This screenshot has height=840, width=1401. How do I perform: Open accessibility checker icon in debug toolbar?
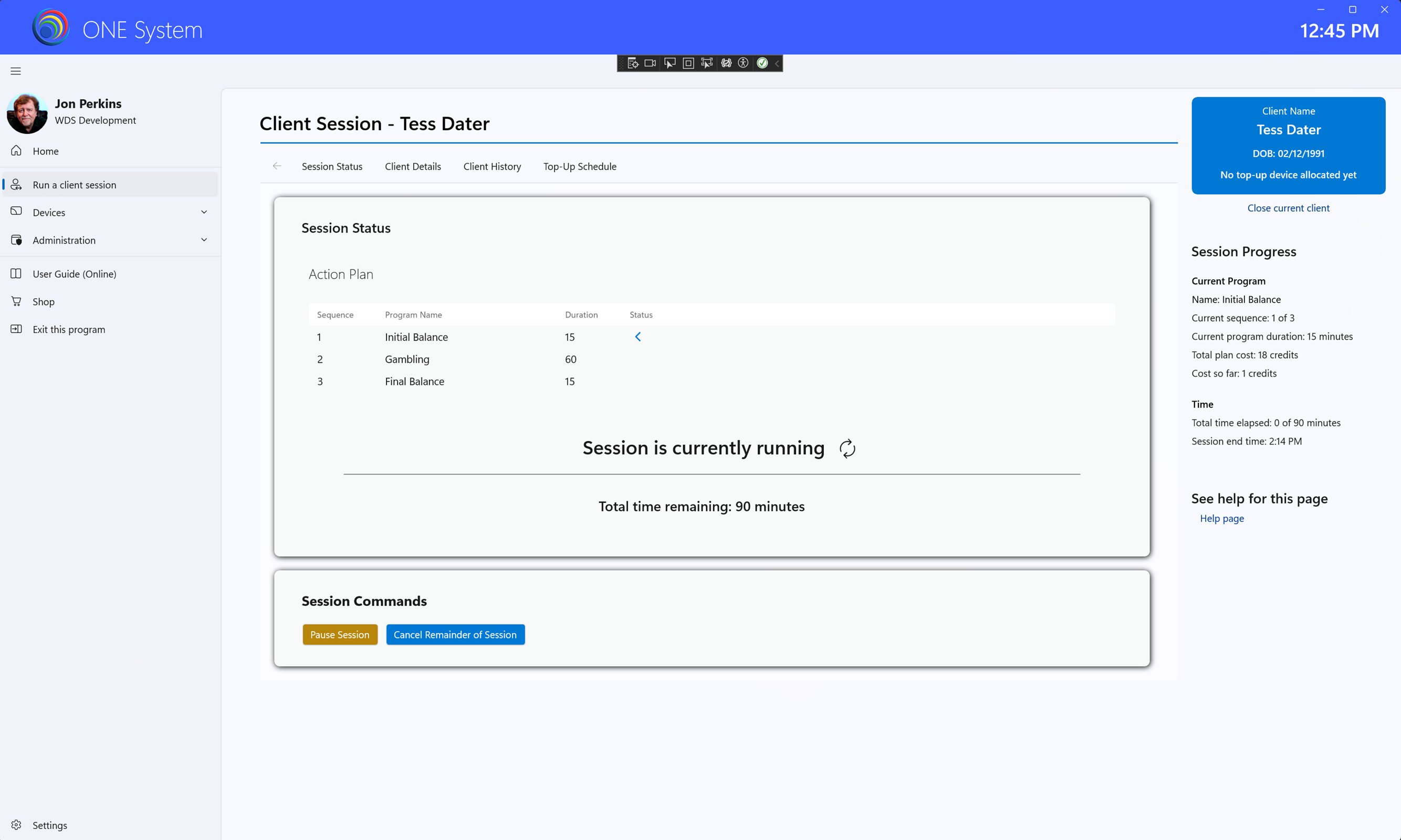pos(743,63)
